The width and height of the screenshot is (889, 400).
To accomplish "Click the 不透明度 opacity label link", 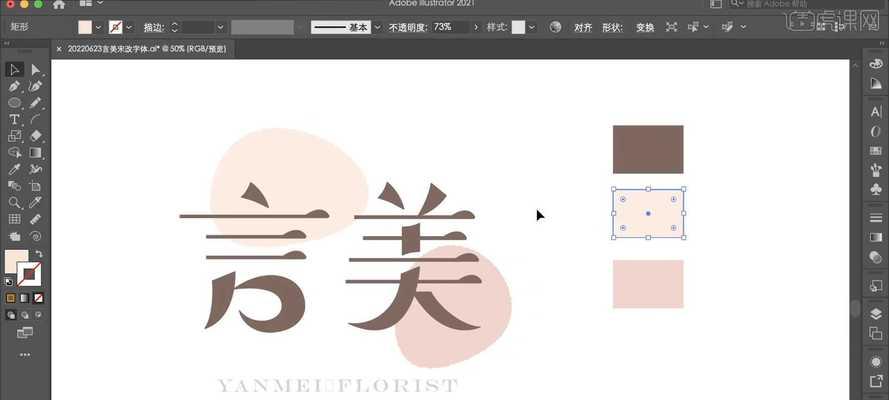I will (x=408, y=27).
